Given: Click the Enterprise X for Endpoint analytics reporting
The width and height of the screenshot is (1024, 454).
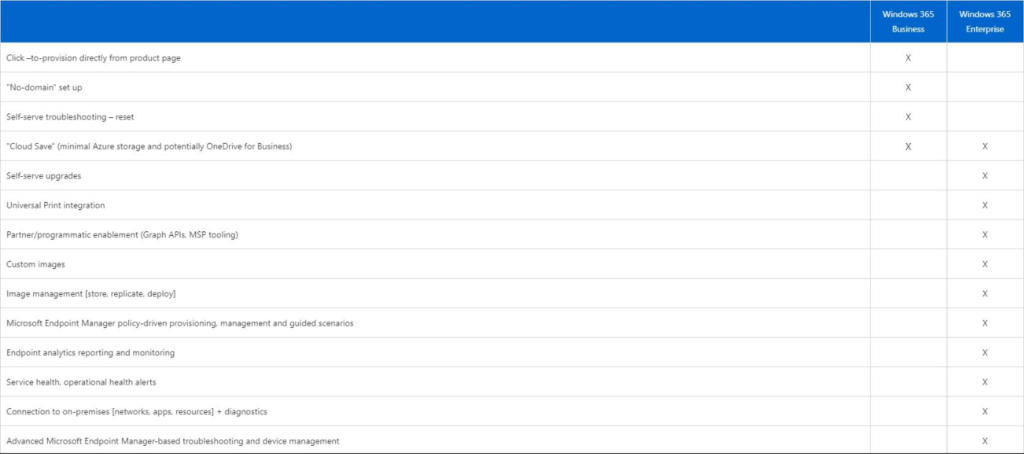Looking at the screenshot, I should (985, 353).
